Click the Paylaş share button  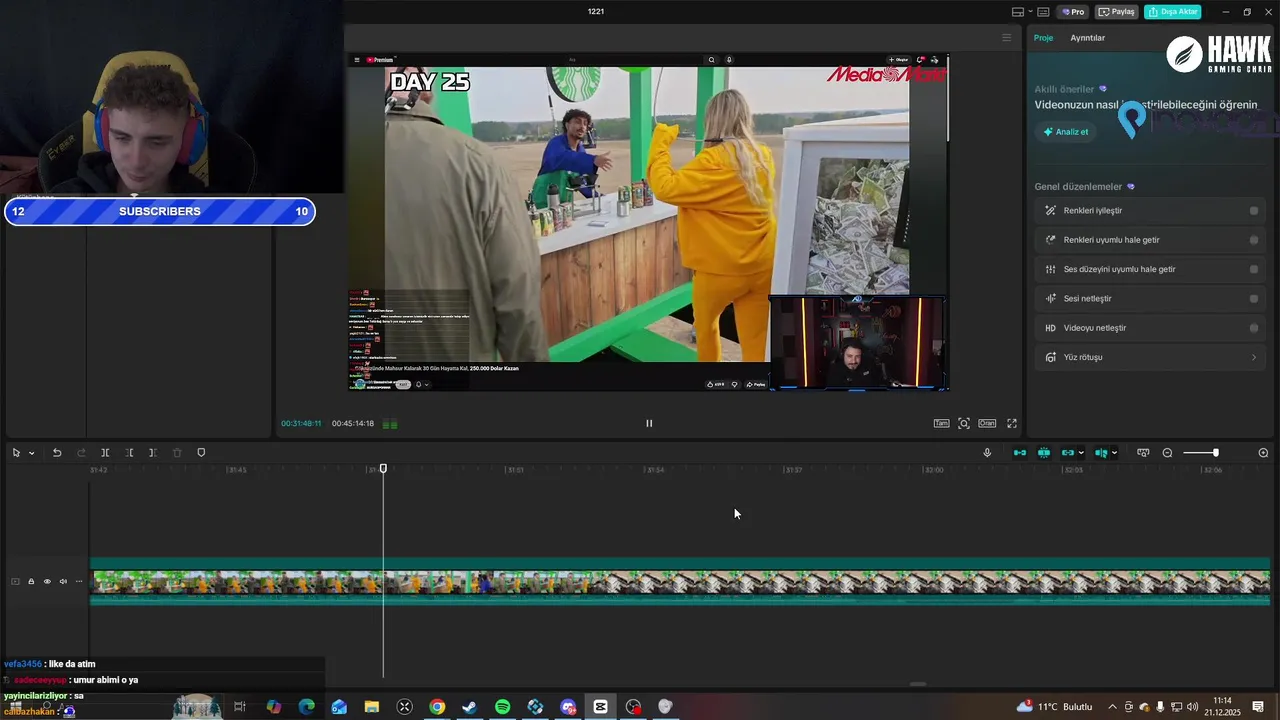coord(1117,12)
